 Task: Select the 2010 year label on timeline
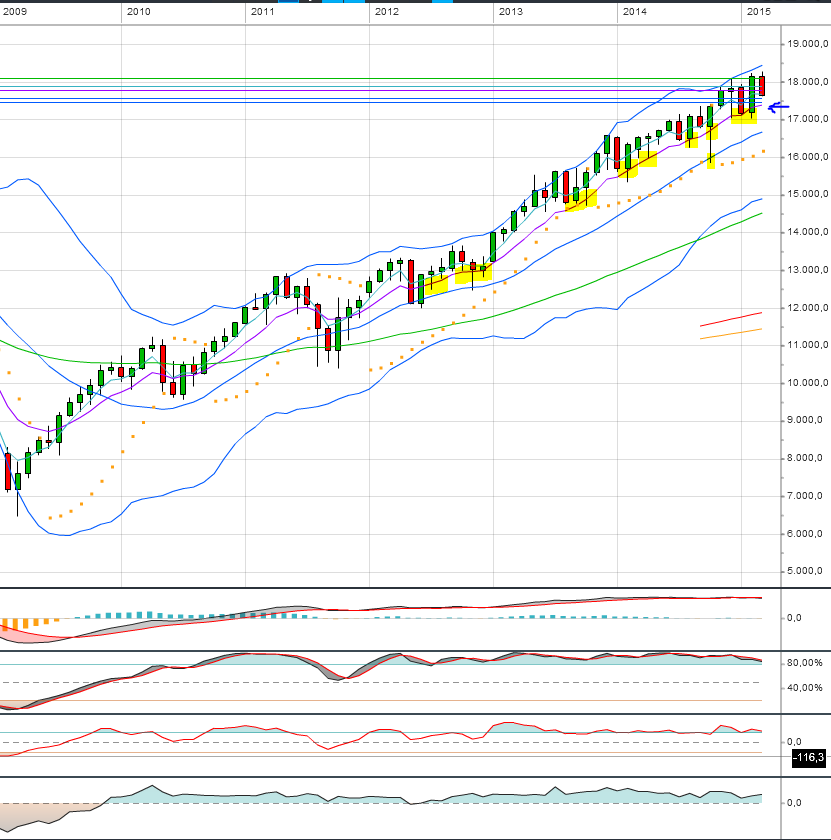(x=139, y=12)
